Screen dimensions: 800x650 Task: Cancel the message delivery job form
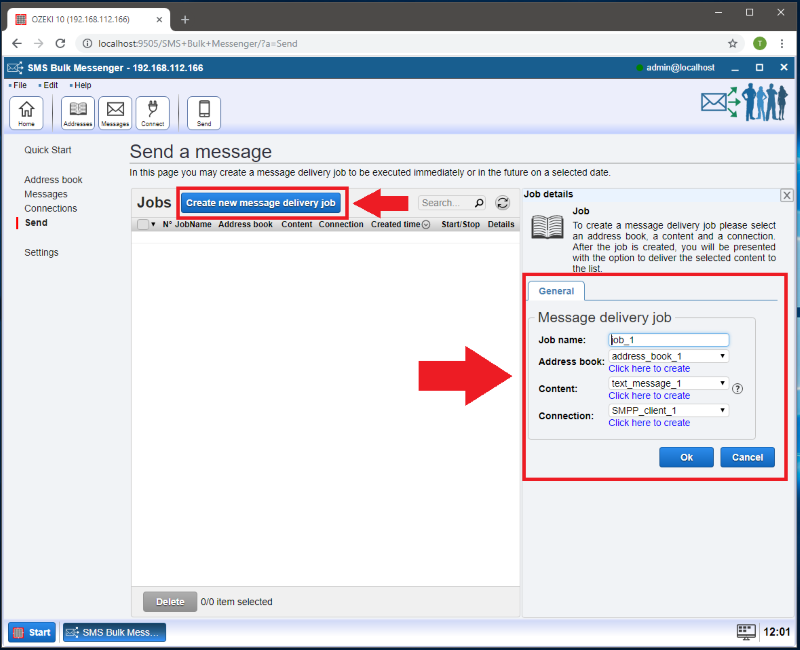[747, 457]
